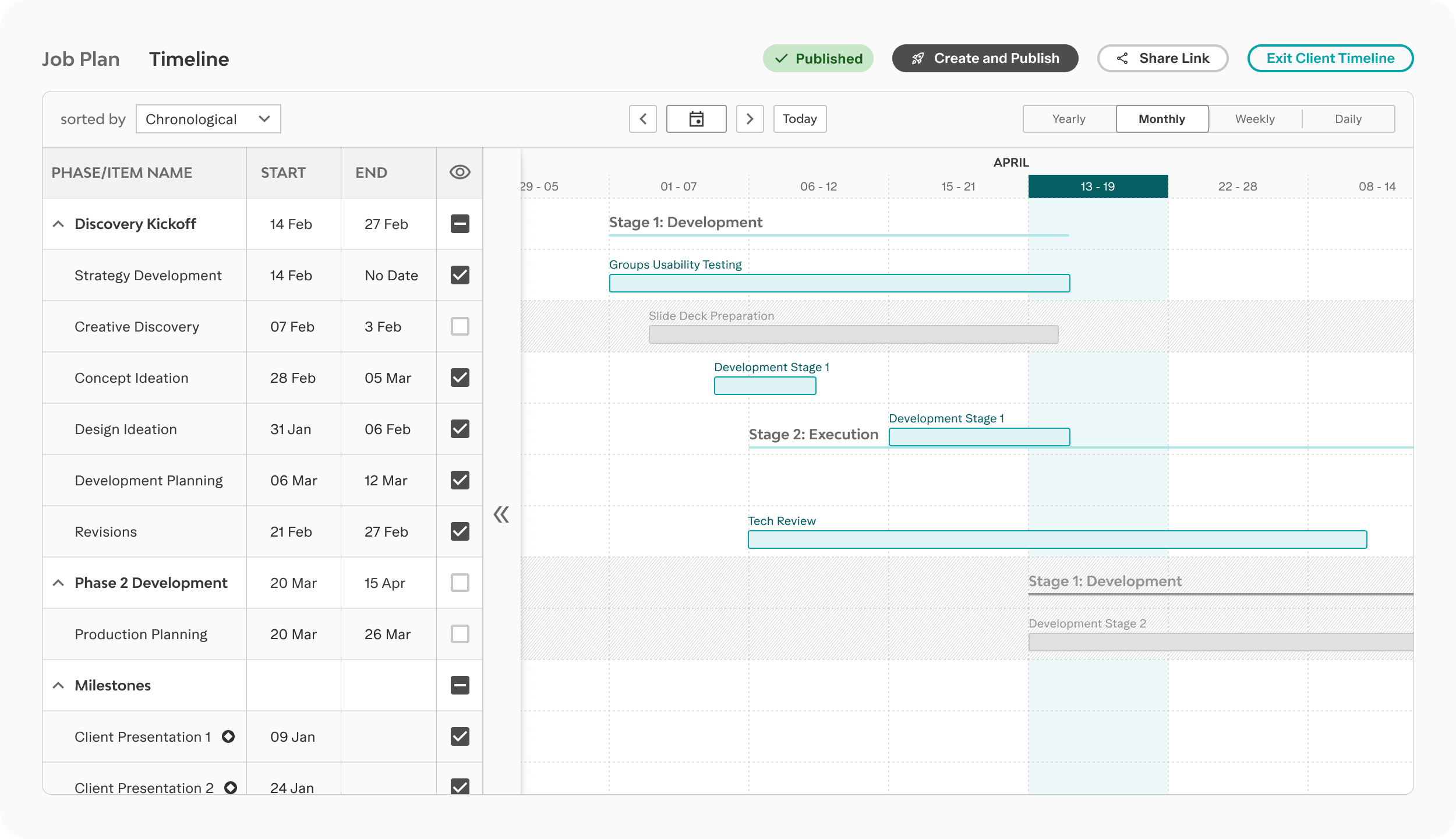Select the highlighted 13 - 19 week header
Screen dimensions: 1456x839
(1098, 186)
